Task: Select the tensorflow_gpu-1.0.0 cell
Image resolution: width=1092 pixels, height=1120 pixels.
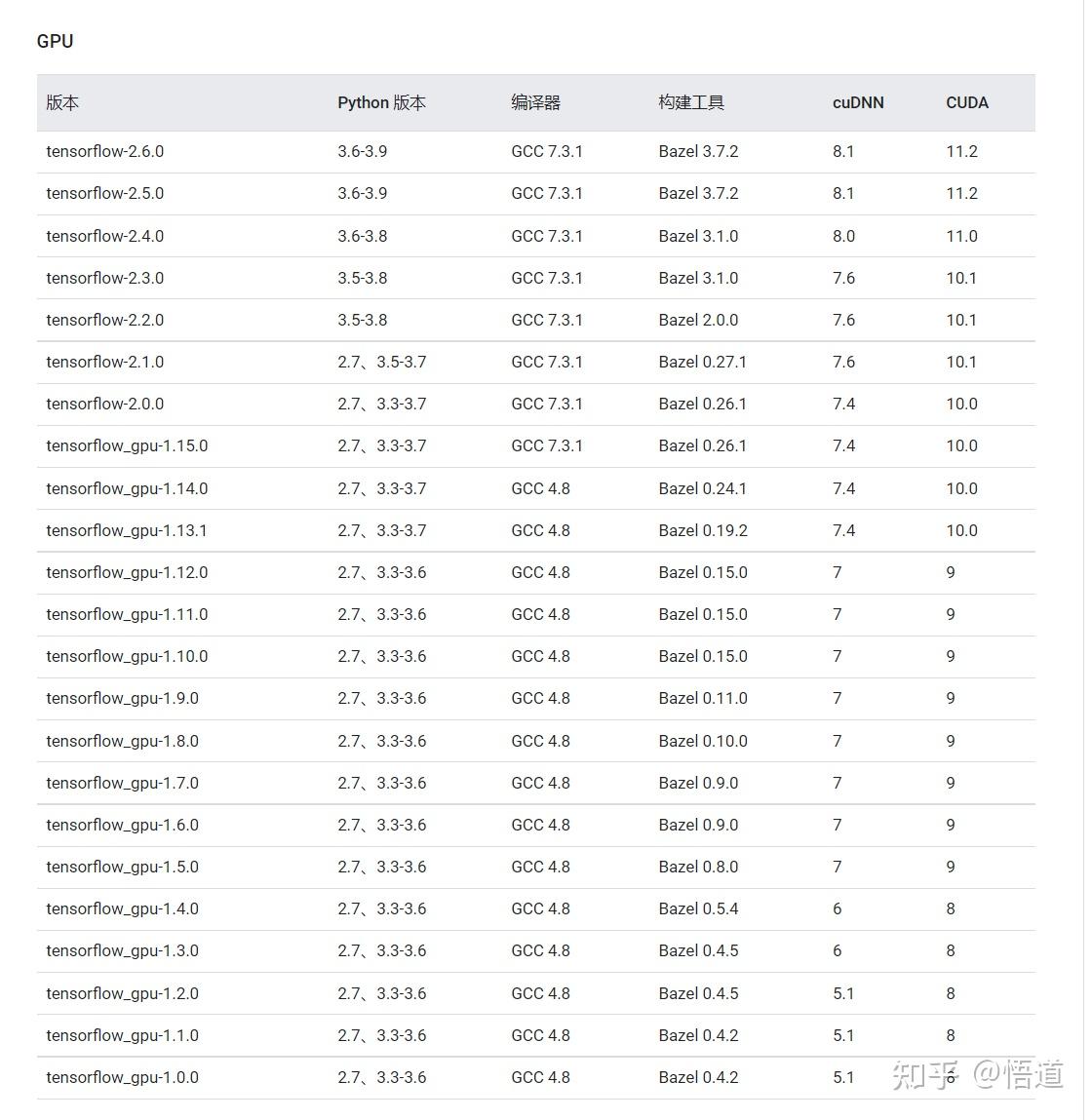Action: pyautogui.click(x=122, y=1078)
